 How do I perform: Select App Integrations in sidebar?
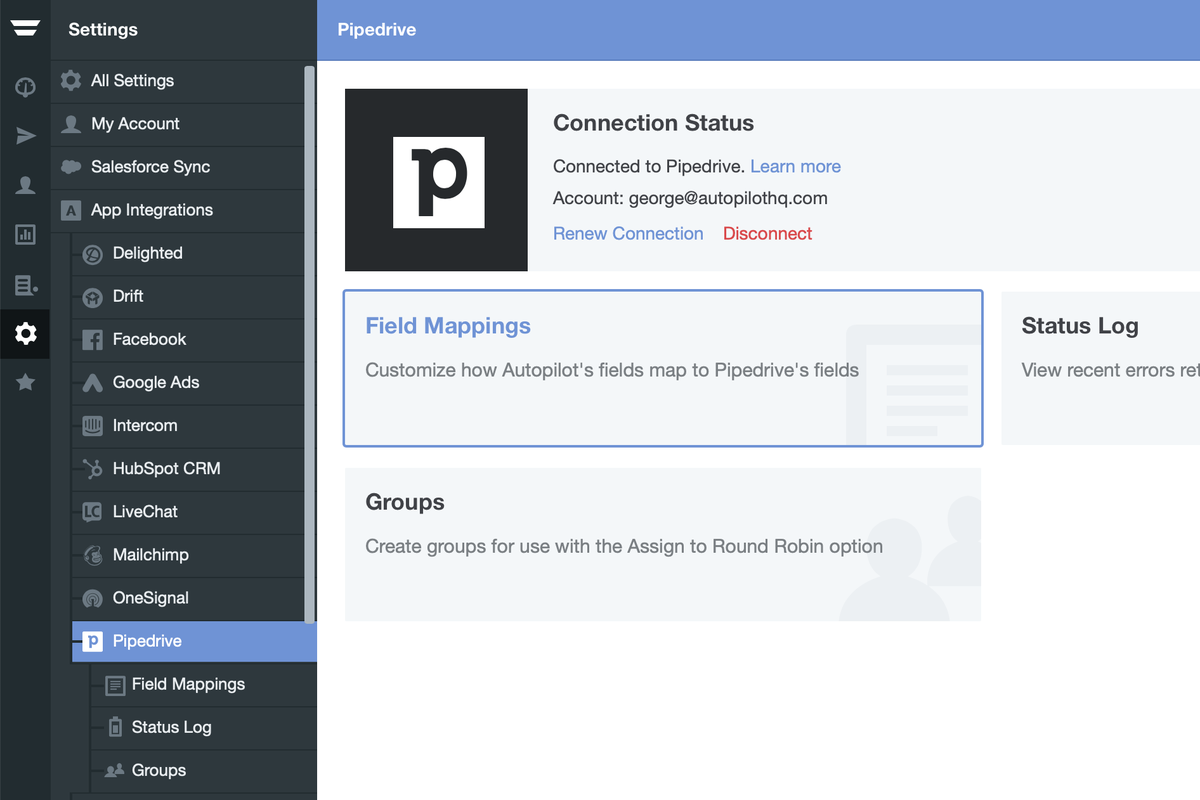point(178,210)
